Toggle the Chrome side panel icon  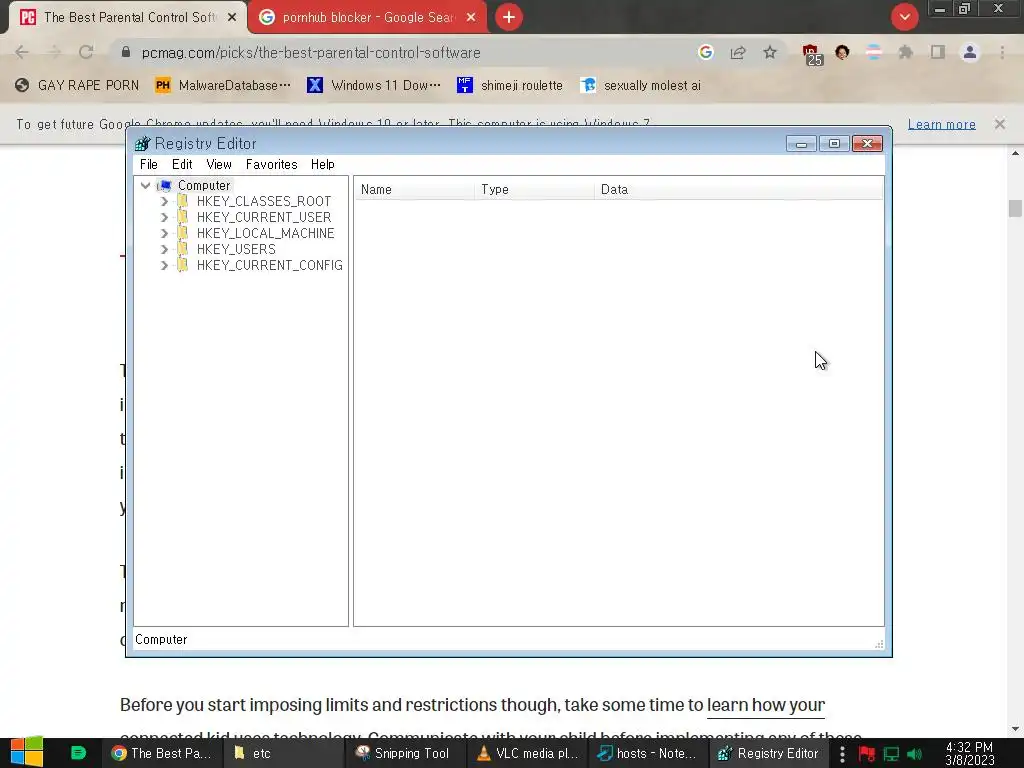(x=938, y=52)
